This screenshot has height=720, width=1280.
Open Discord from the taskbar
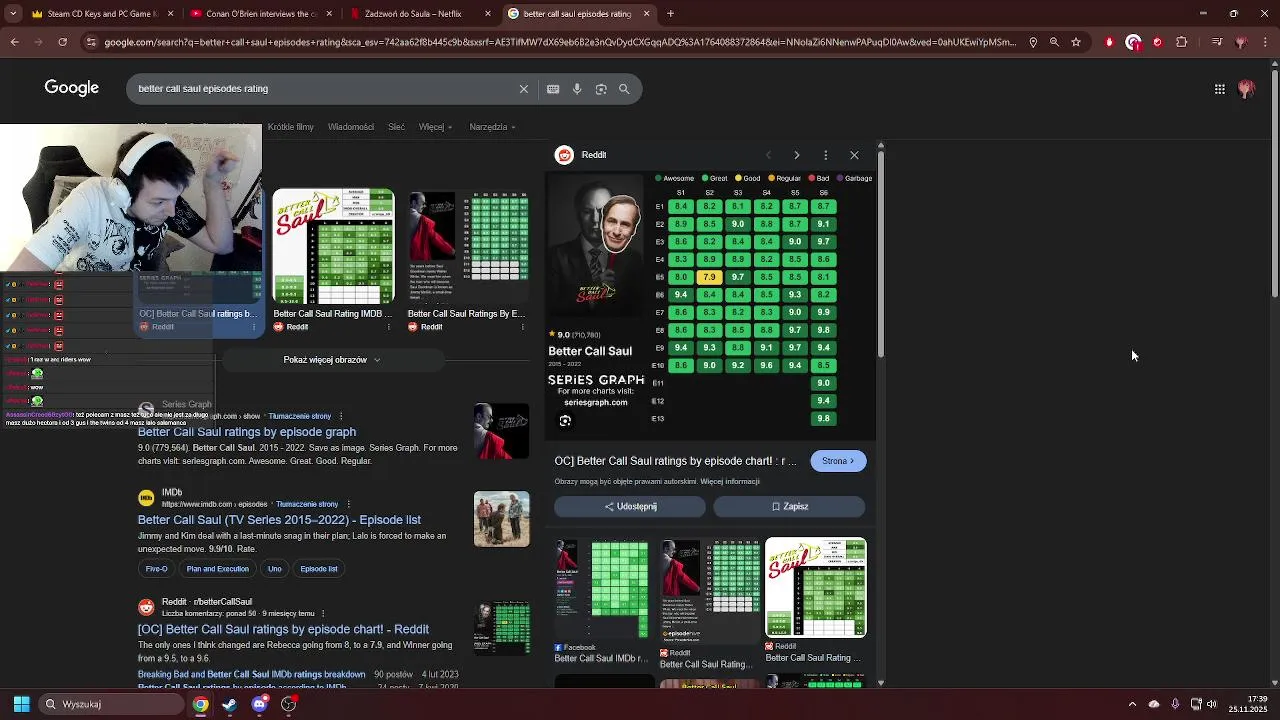pyautogui.click(x=259, y=704)
